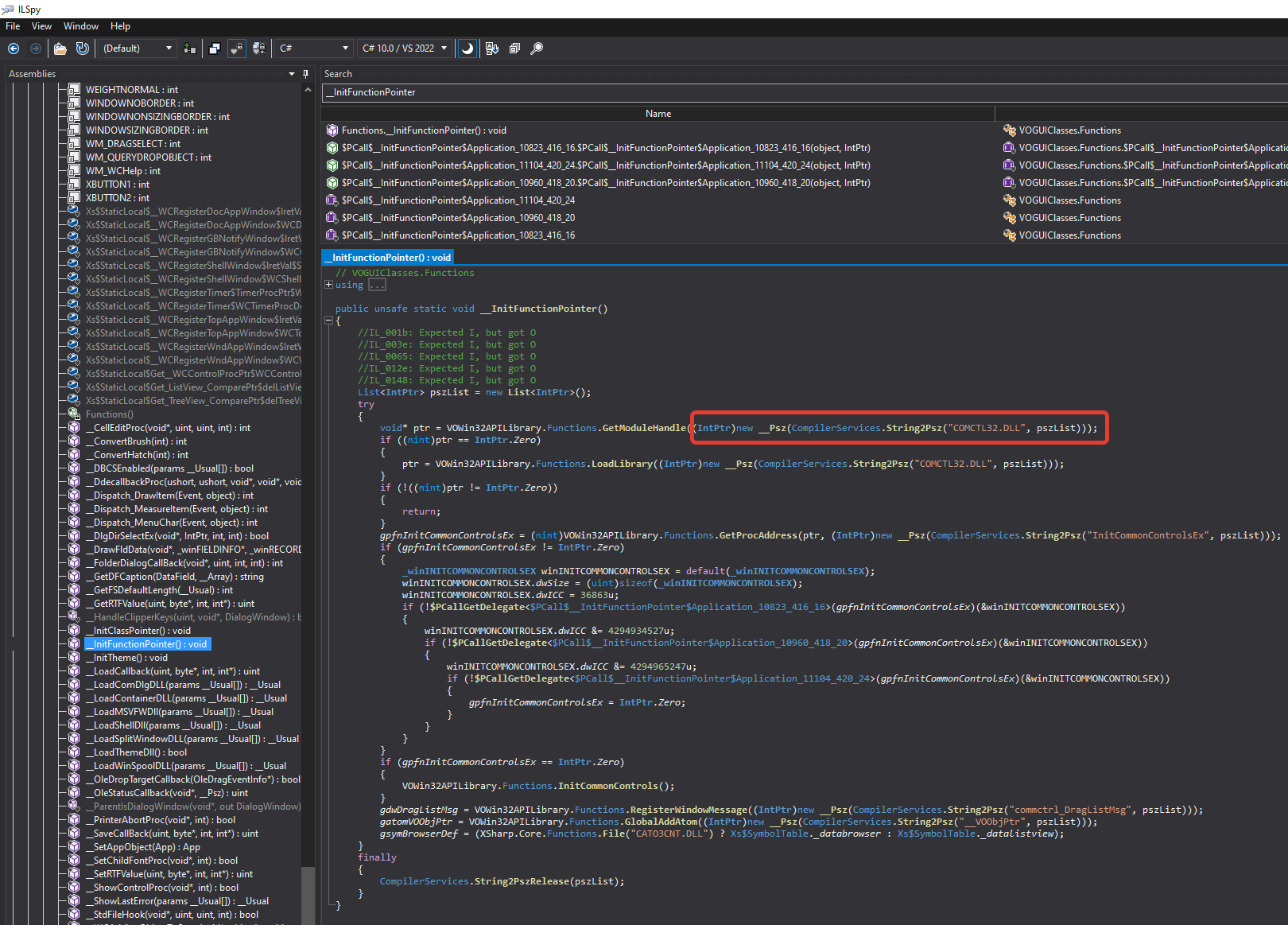Click the green plus add icon
Viewport: 1288px width, 925px height.
[189, 49]
